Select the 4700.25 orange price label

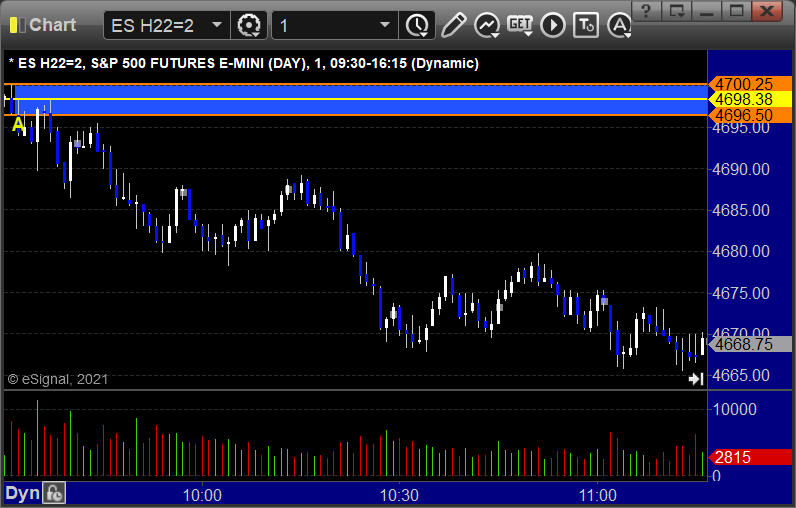coord(750,84)
